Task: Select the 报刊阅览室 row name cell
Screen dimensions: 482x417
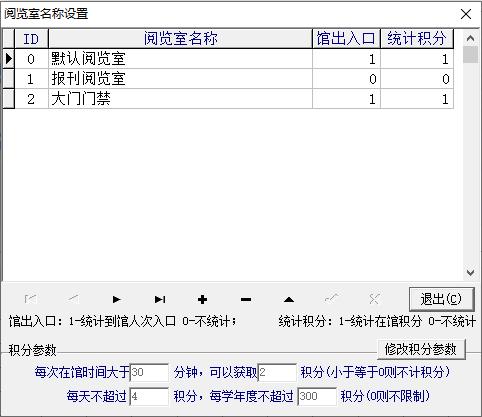Action: pyautogui.click(x=180, y=79)
